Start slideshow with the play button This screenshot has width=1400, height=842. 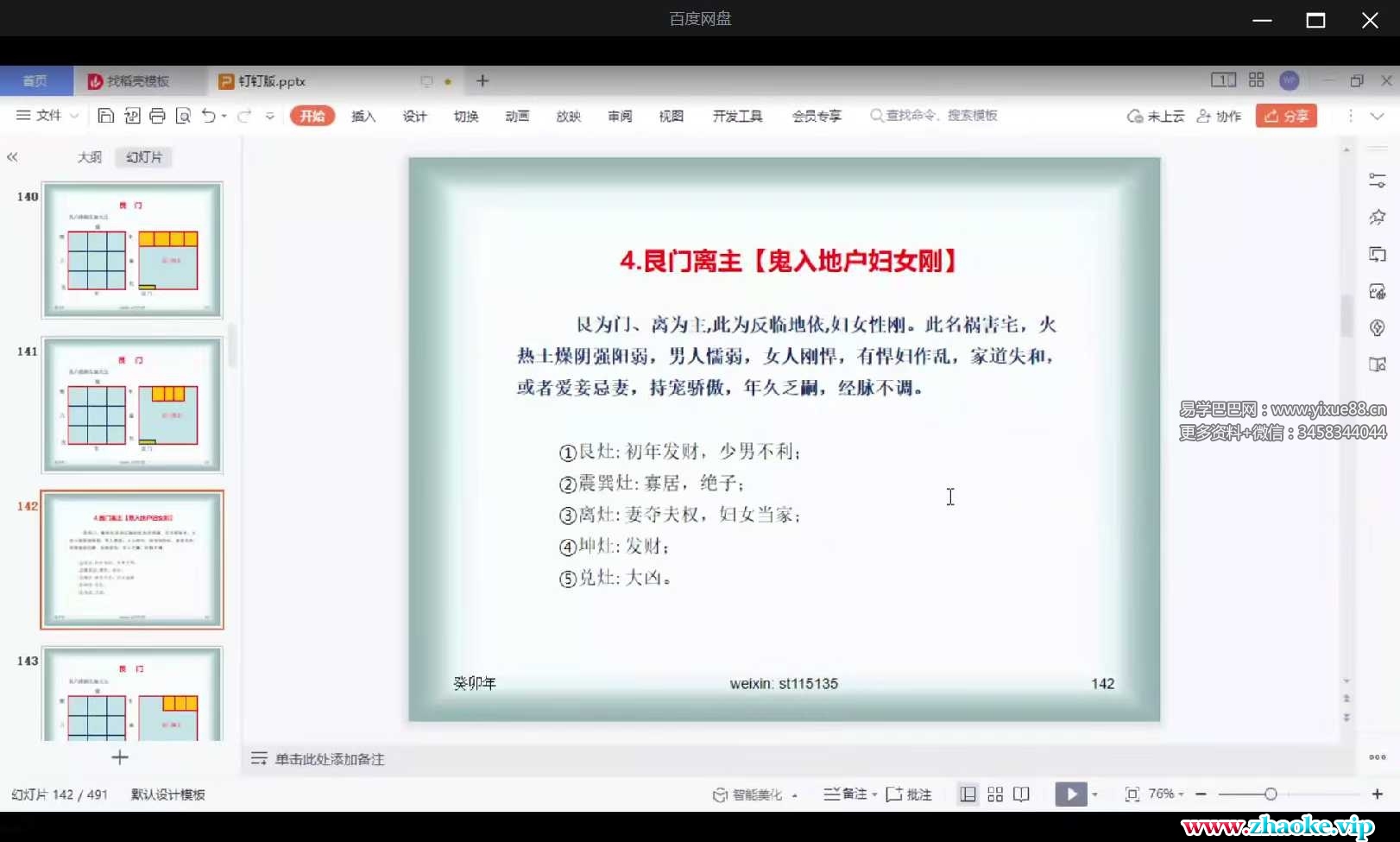tap(1070, 795)
